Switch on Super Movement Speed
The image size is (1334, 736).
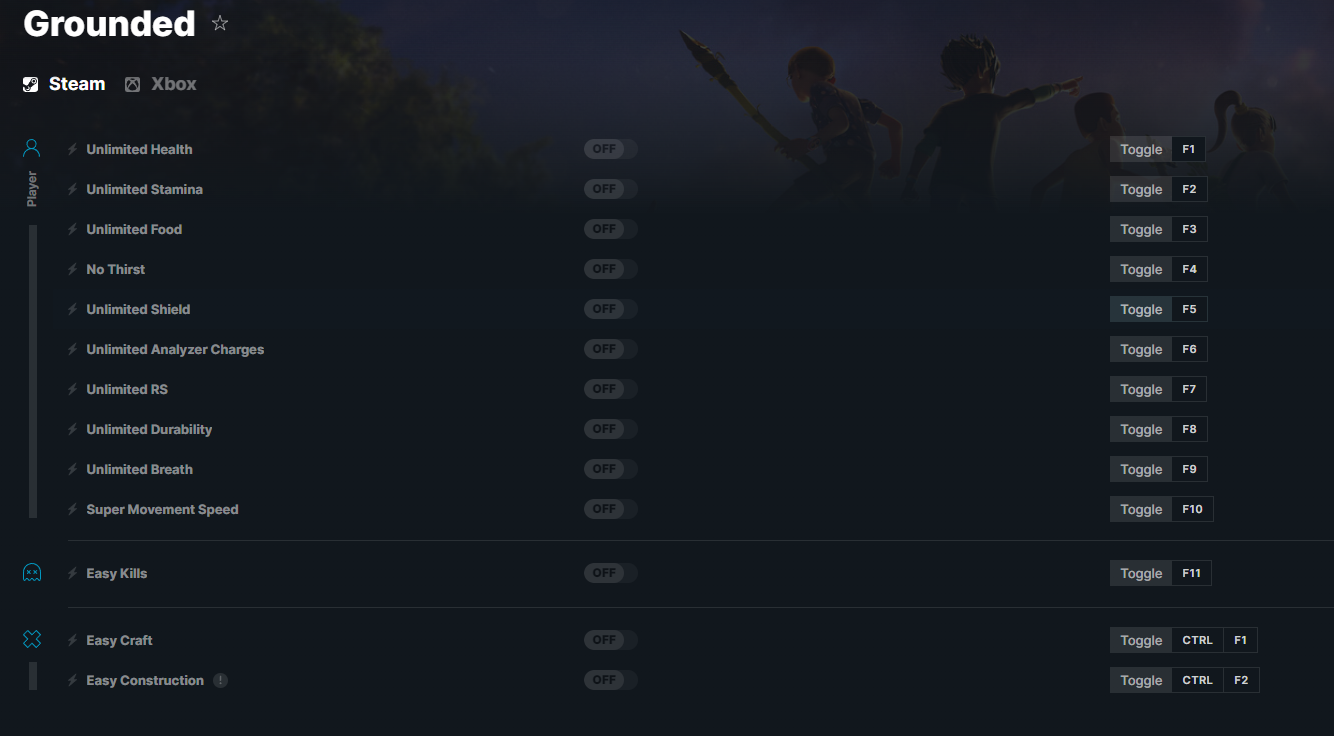point(610,509)
